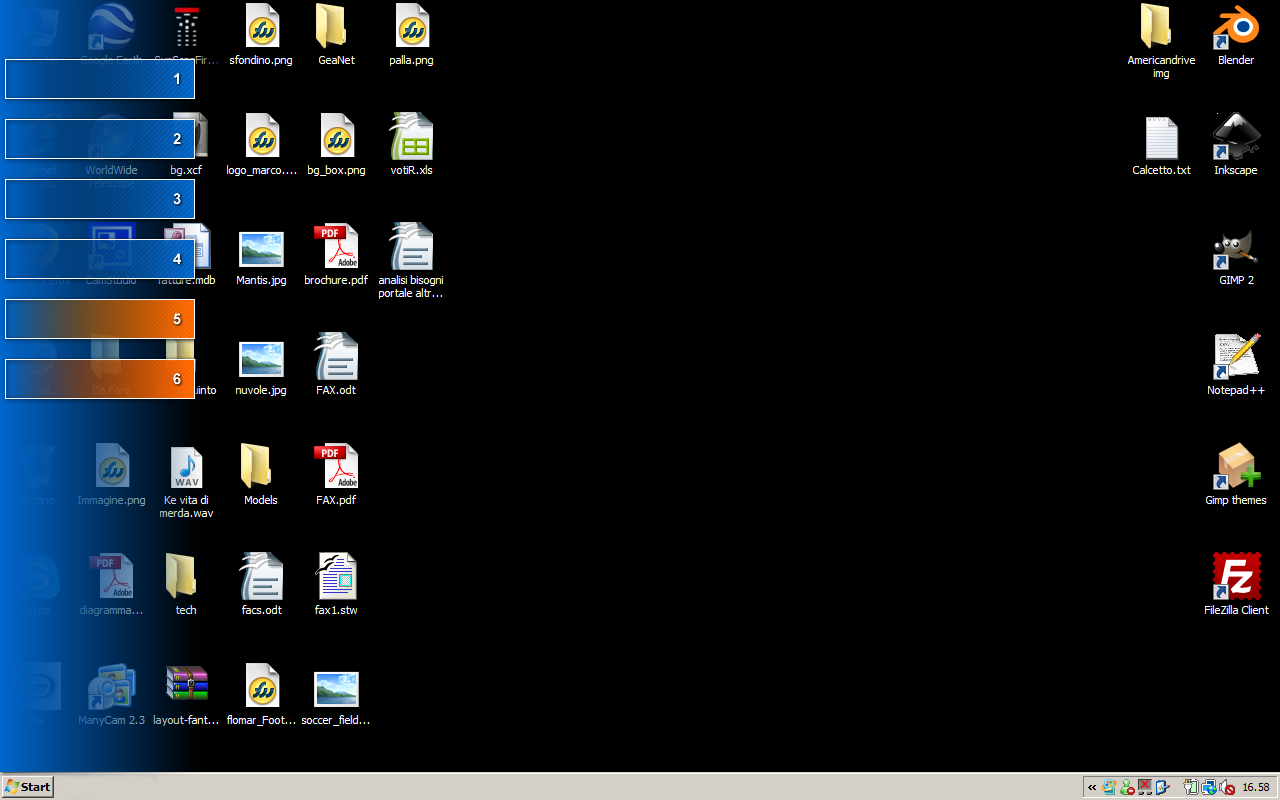Launch Inkscape from the desktop

1236,145
